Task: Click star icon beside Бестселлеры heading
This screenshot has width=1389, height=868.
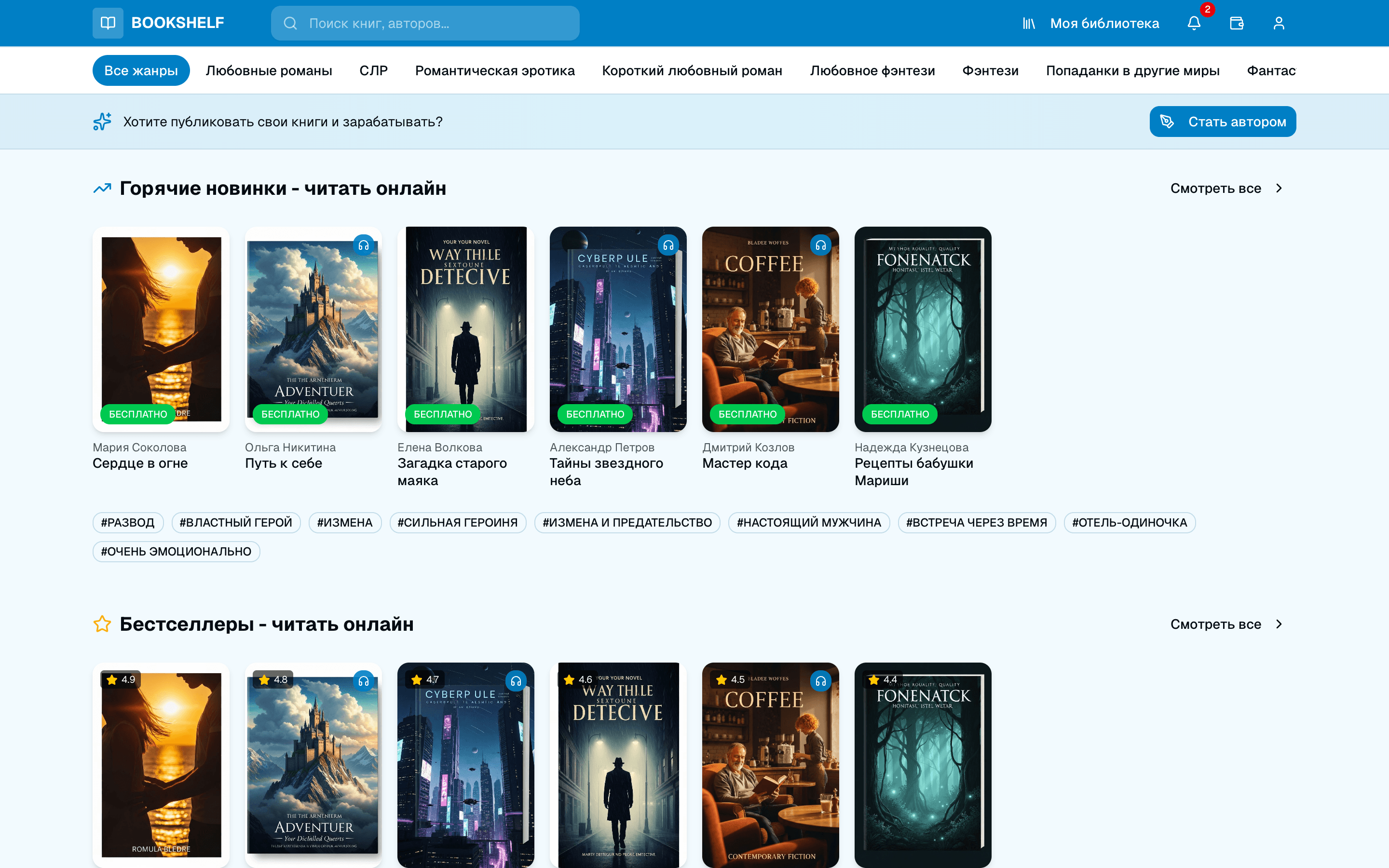Action: coord(102,624)
